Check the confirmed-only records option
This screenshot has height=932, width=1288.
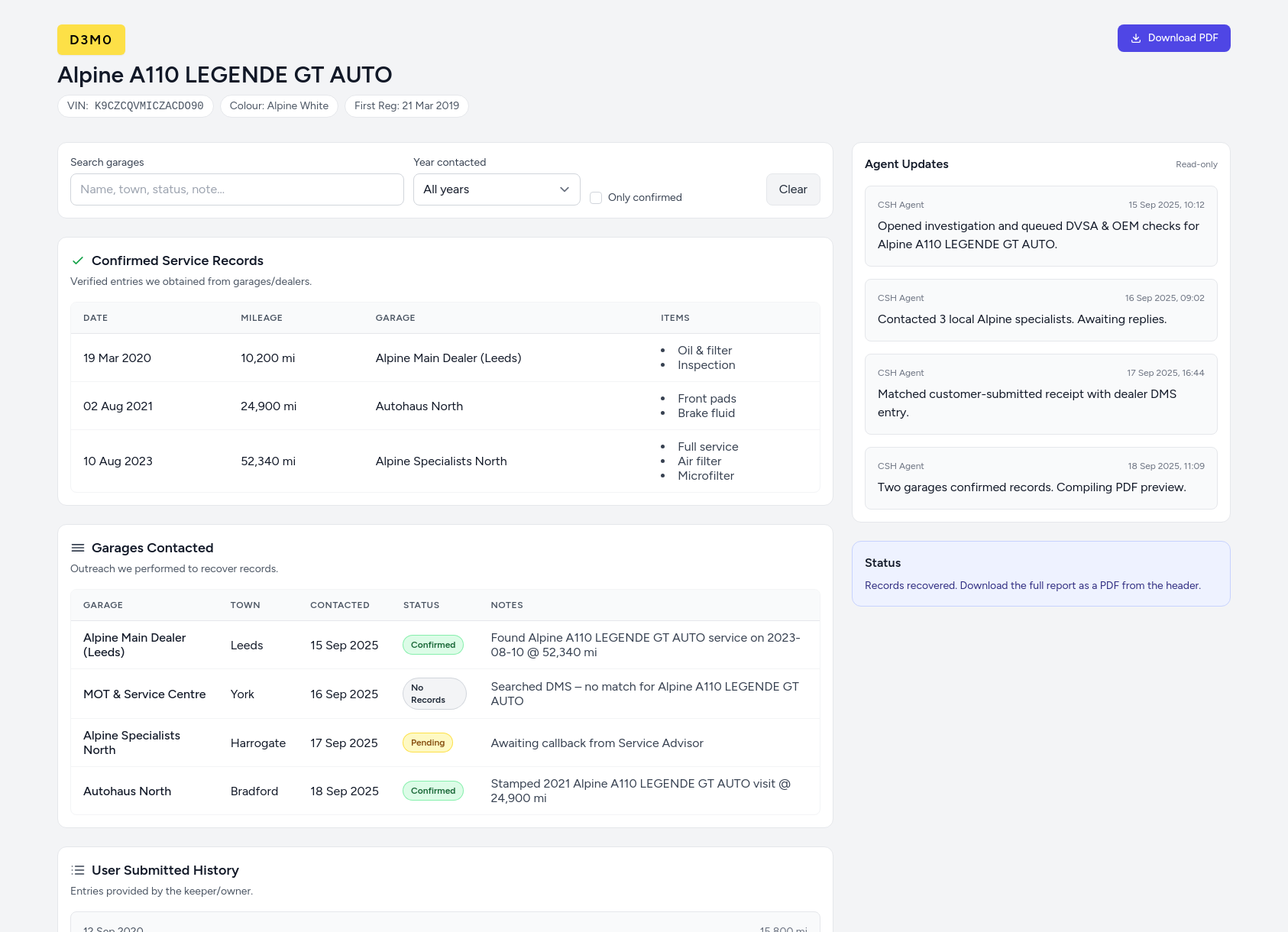596,197
